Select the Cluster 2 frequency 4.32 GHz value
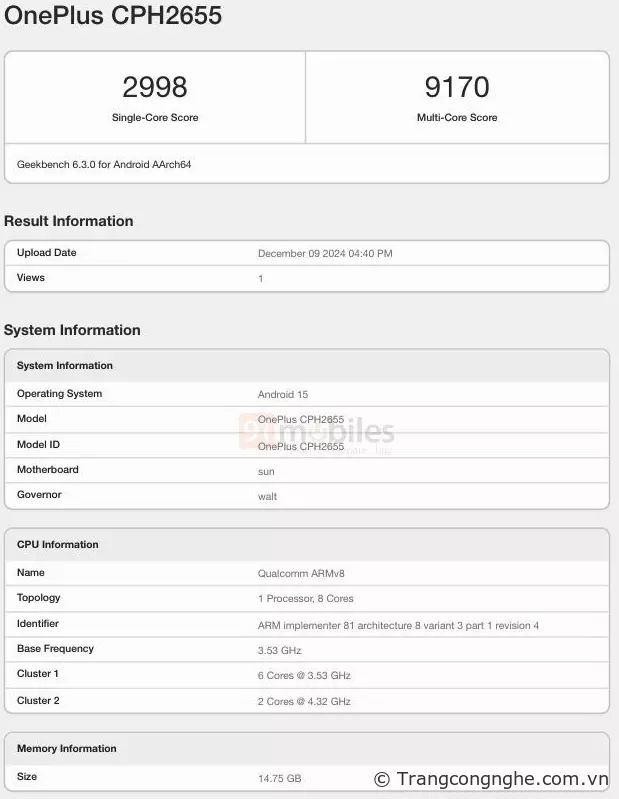The width and height of the screenshot is (619, 799). (304, 702)
